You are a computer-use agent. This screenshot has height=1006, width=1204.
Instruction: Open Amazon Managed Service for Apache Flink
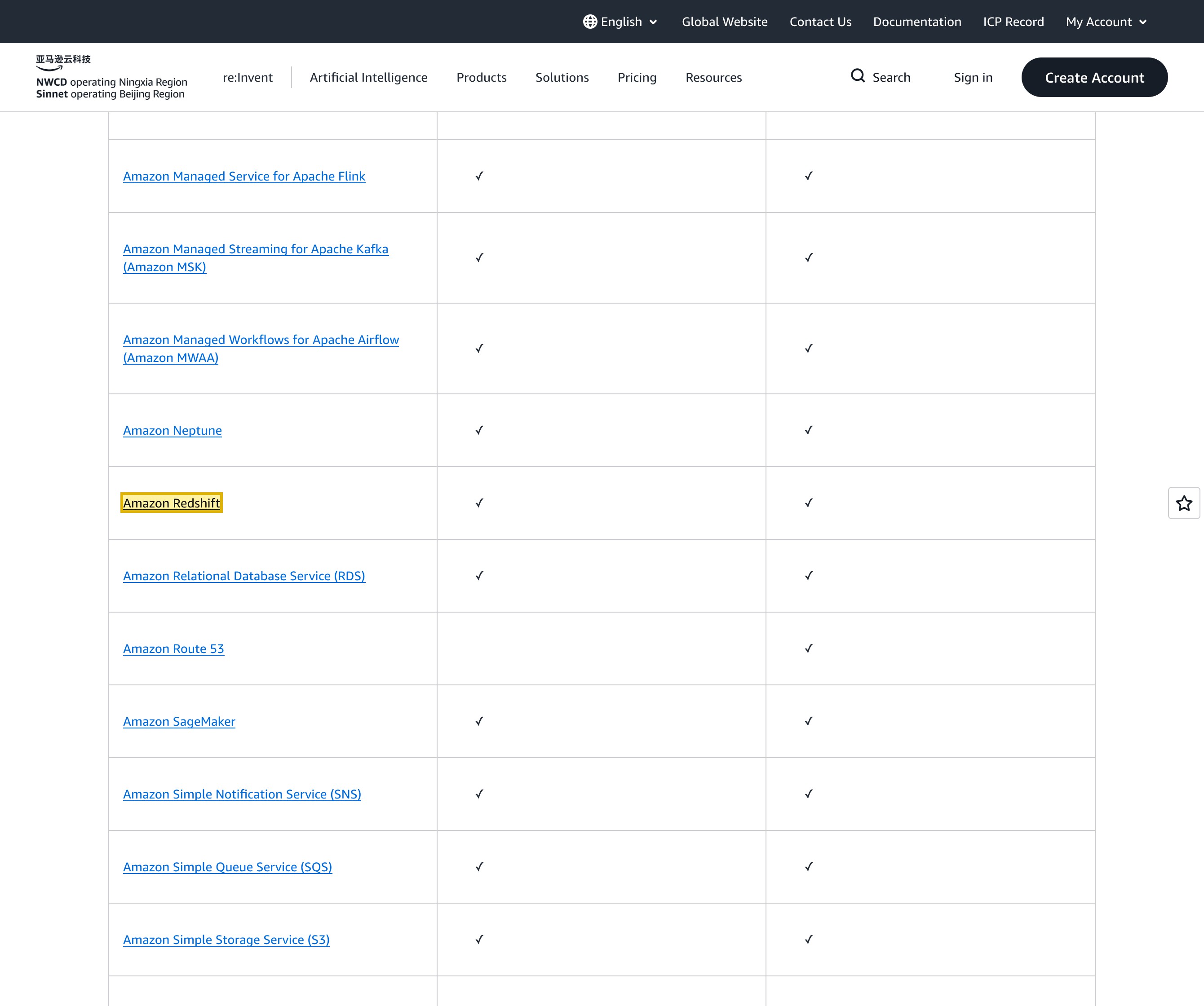[244, 176]
